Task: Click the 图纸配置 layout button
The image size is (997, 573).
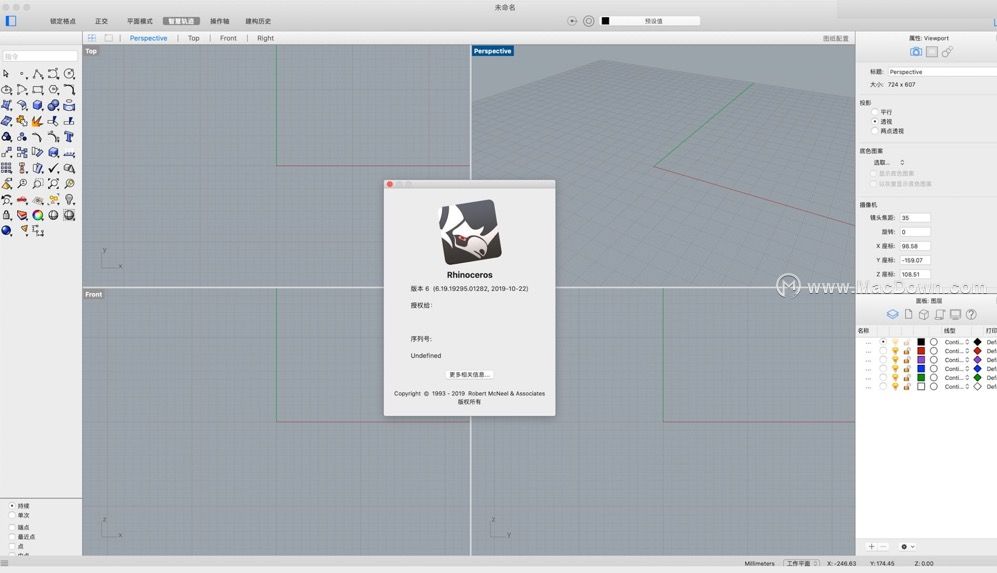Action: point(835,39)
